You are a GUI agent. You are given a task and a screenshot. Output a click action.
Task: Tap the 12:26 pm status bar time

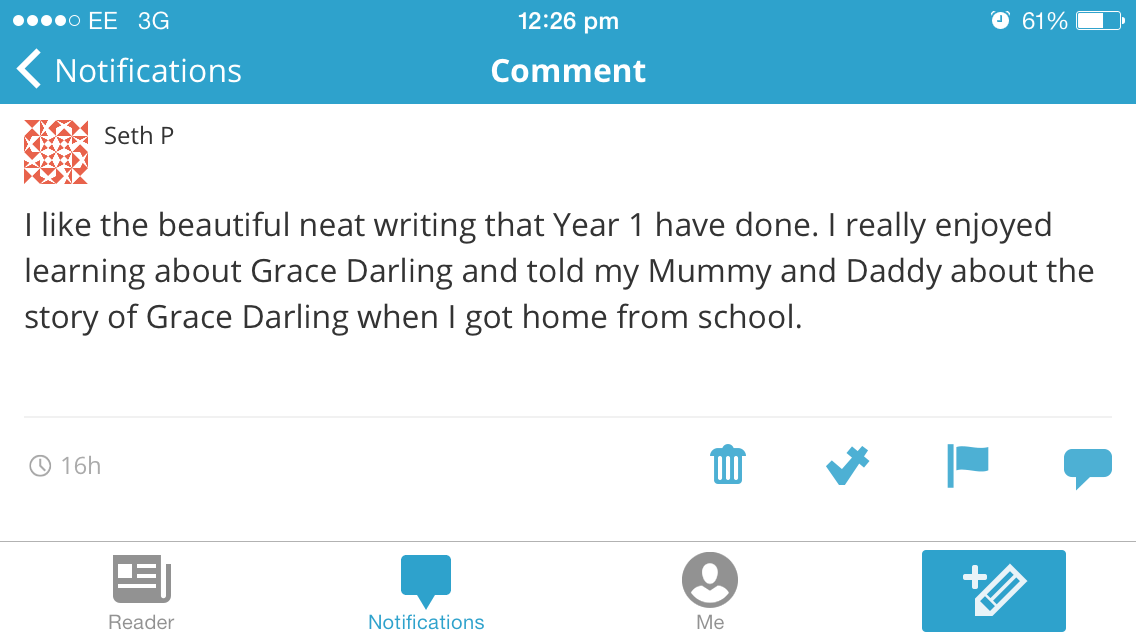(568, 21)
